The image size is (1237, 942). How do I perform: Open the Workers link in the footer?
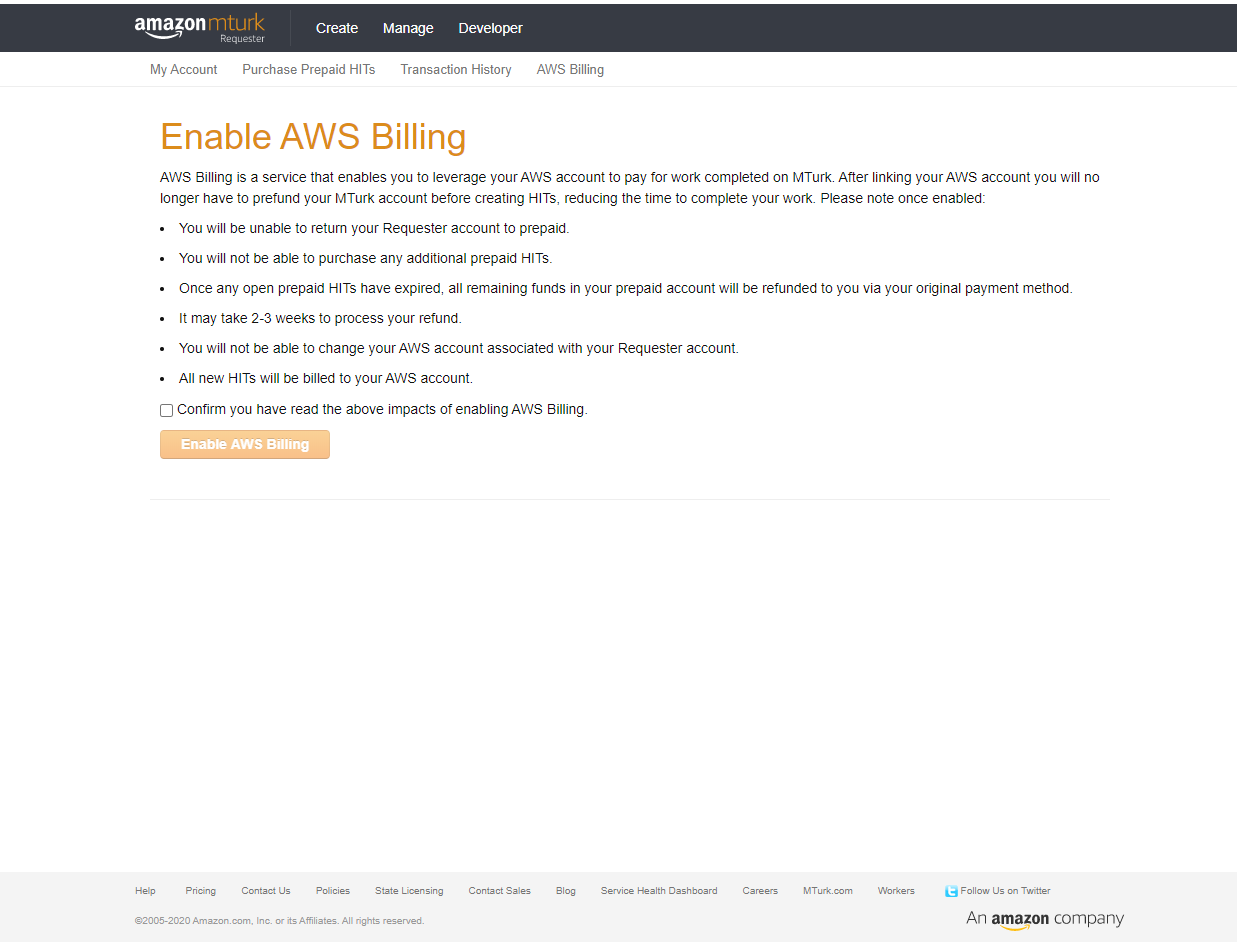[x=895, y=890]
